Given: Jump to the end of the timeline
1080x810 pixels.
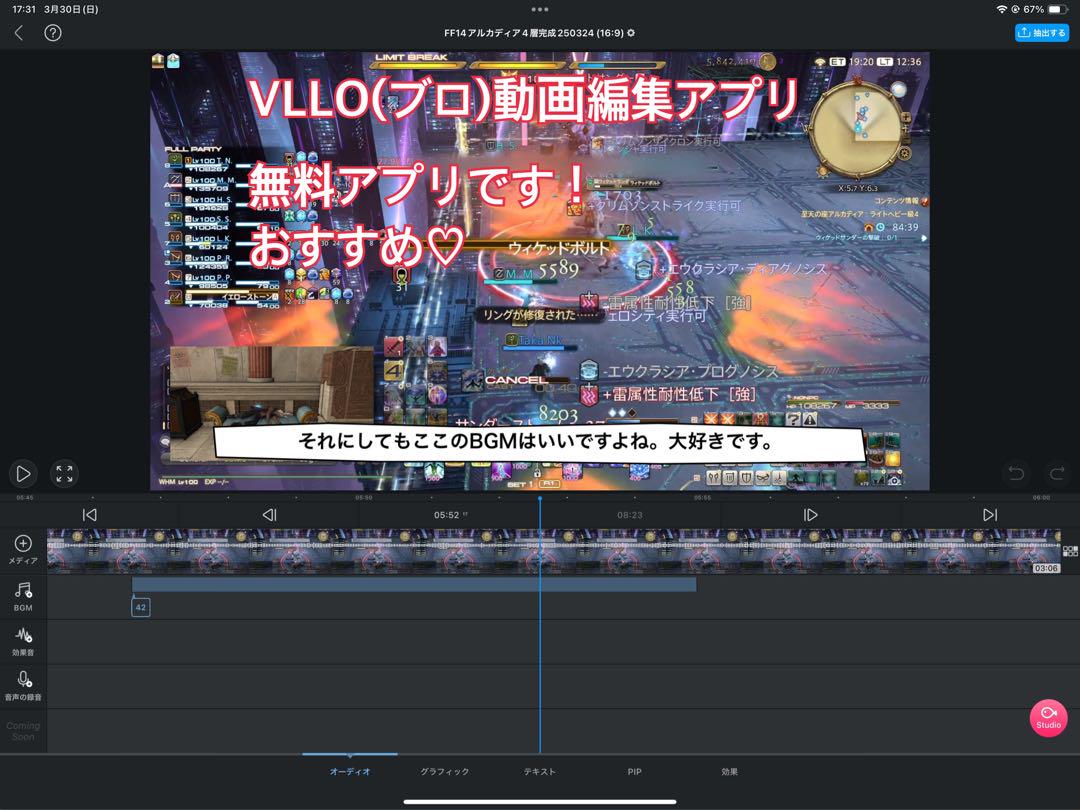Looking at the screenshot, I should click(x=990, y=515).
